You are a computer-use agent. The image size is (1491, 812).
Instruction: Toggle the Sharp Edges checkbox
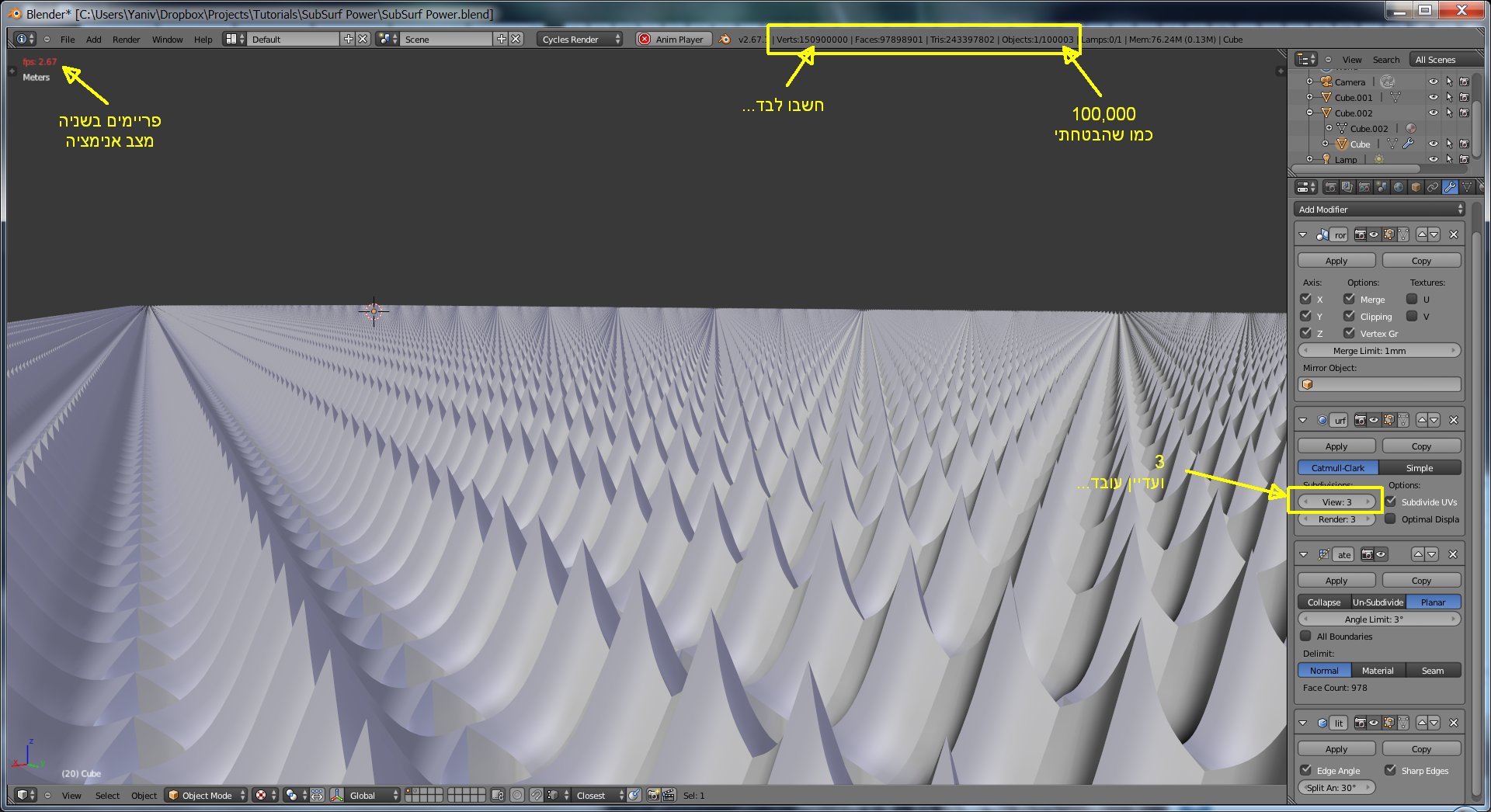tap(1390, 770)
